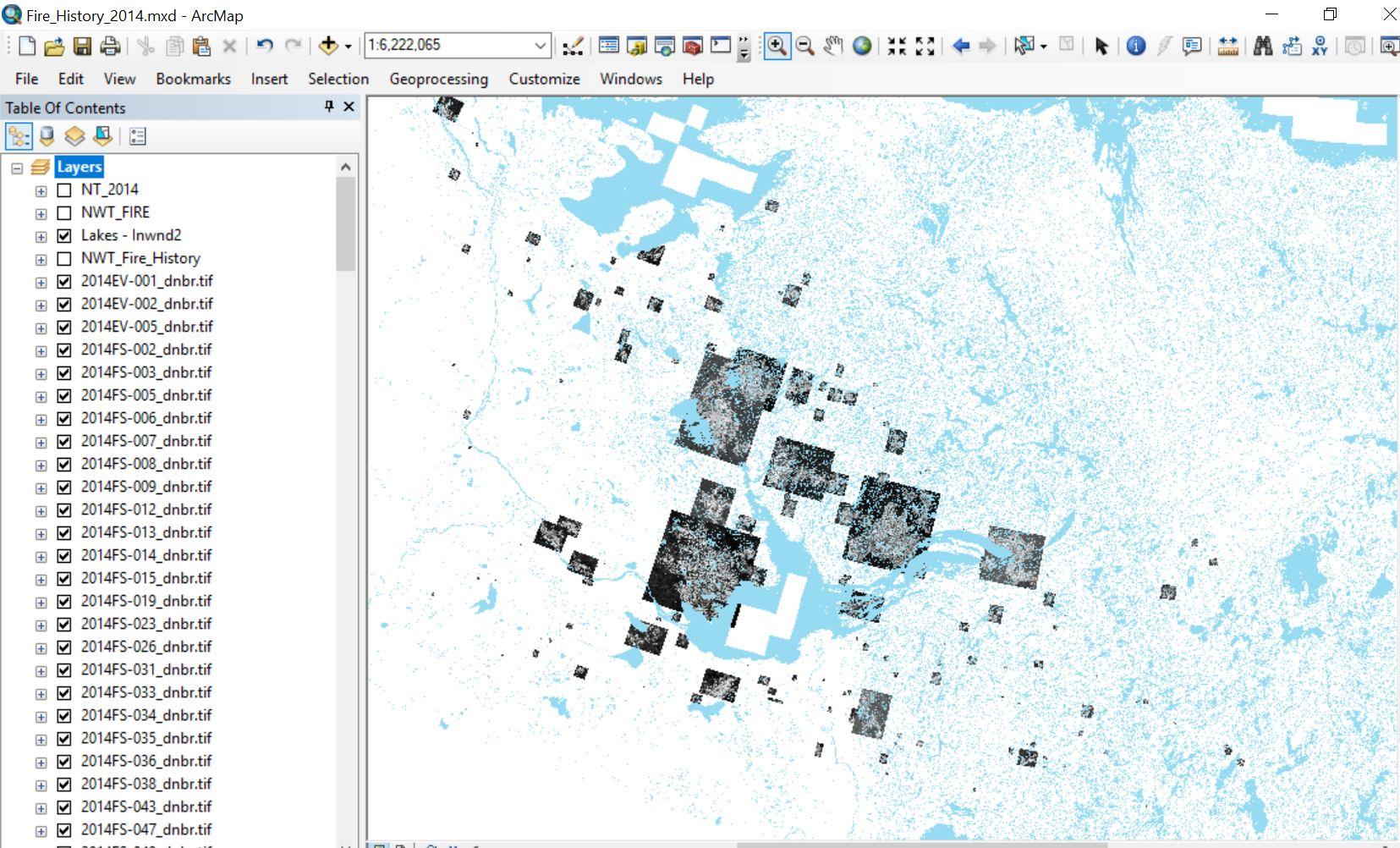
Task: Open the Geoprocessing menu
Action: (x=438, y=79)
